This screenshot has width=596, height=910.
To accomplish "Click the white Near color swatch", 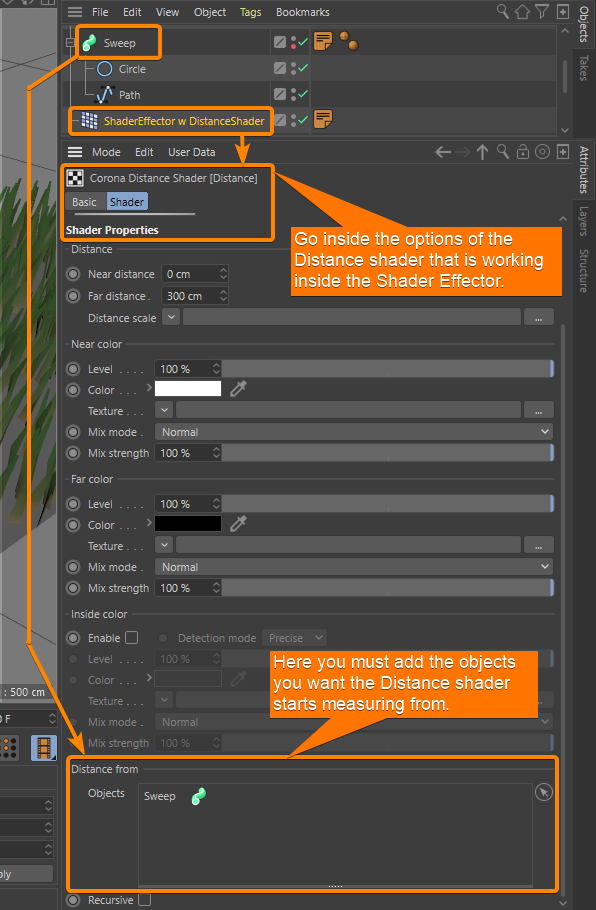I will point(188,389).
